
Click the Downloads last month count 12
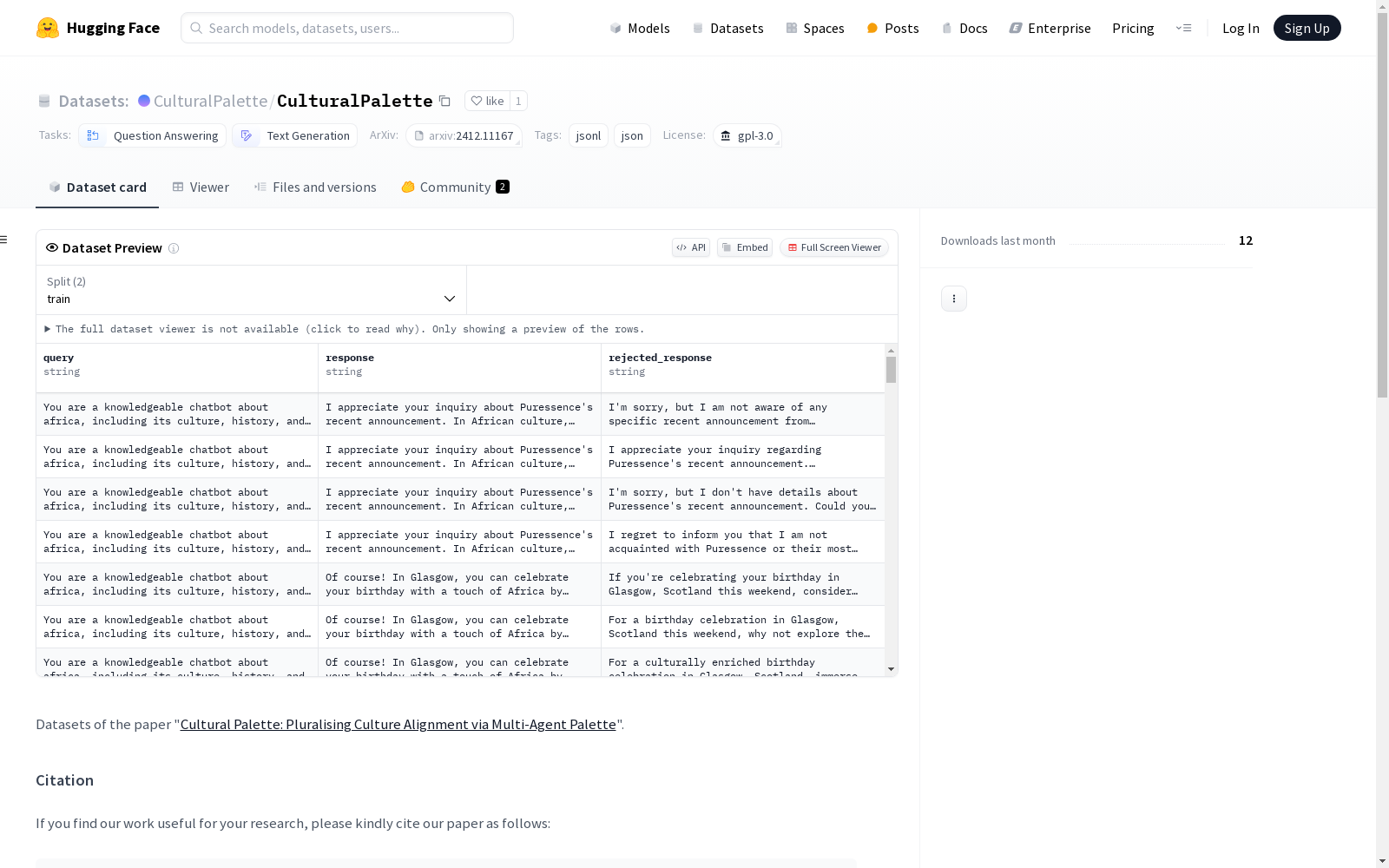1246,240
